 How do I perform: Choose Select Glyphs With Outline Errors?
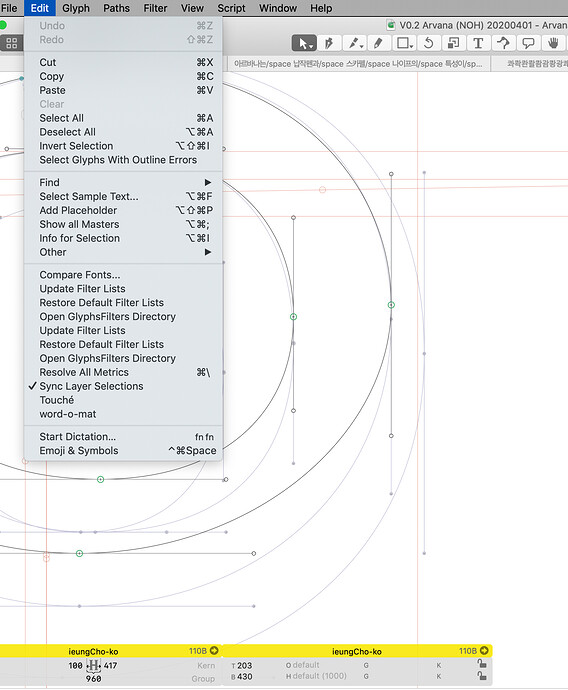123,160
